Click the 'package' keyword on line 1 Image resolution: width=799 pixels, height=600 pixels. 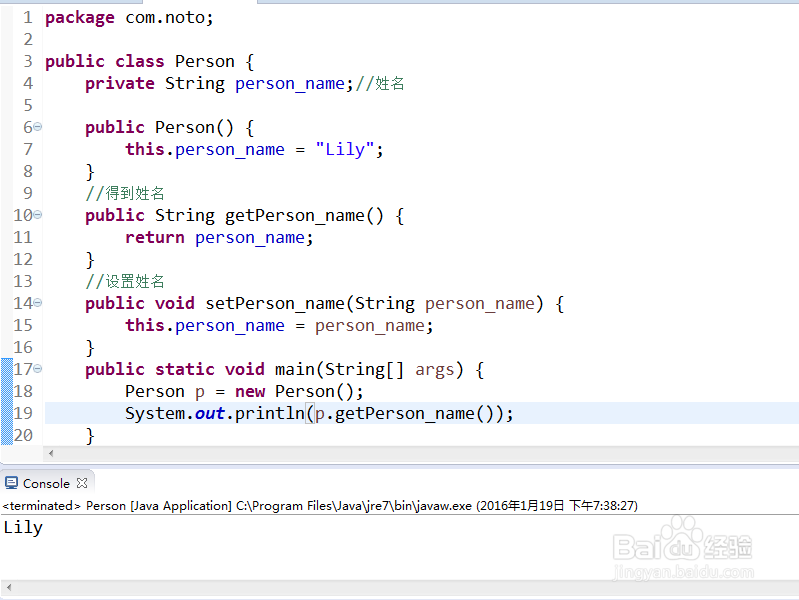tap(79, 18)
